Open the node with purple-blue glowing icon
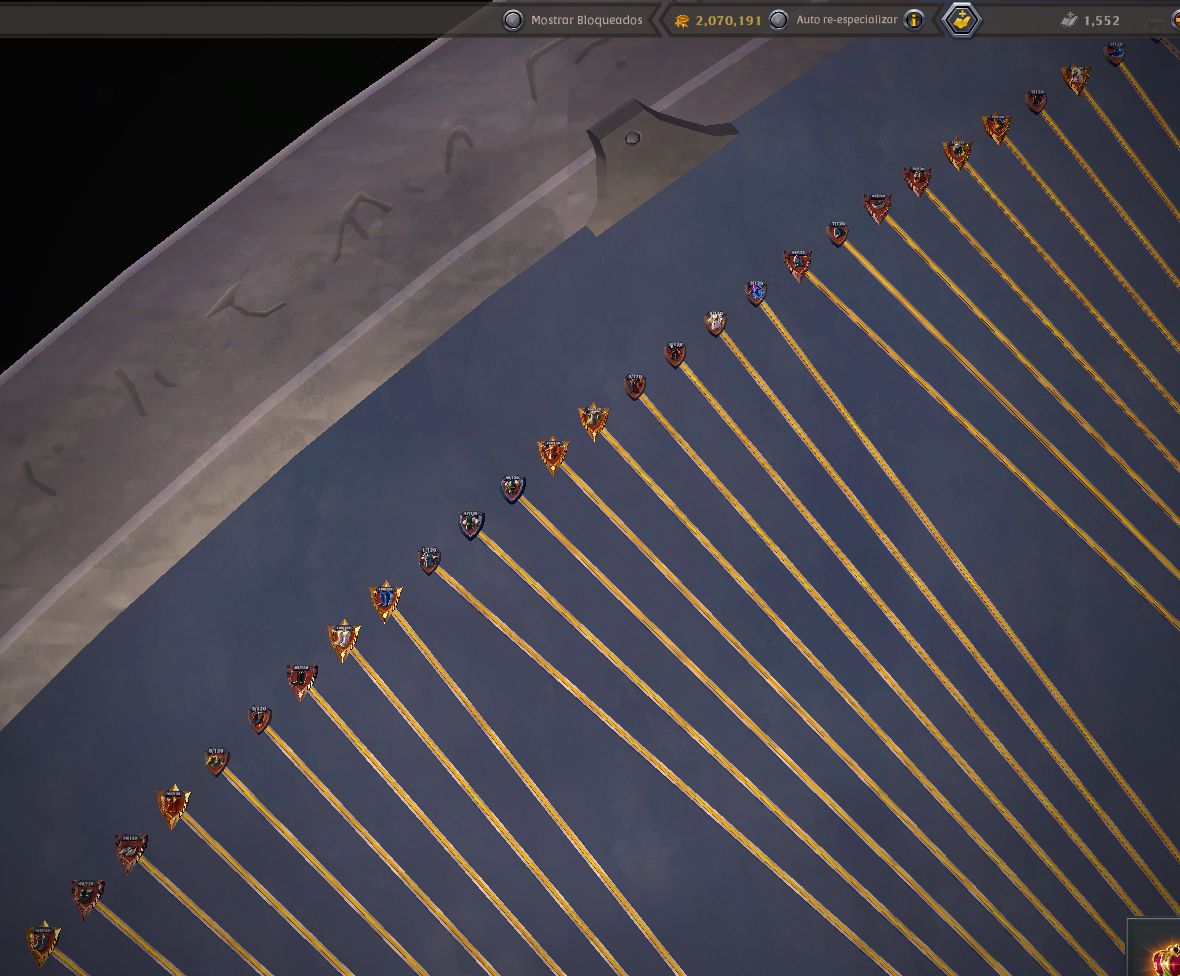Viewport: 1180px width, 976px height. pos(756,293)
